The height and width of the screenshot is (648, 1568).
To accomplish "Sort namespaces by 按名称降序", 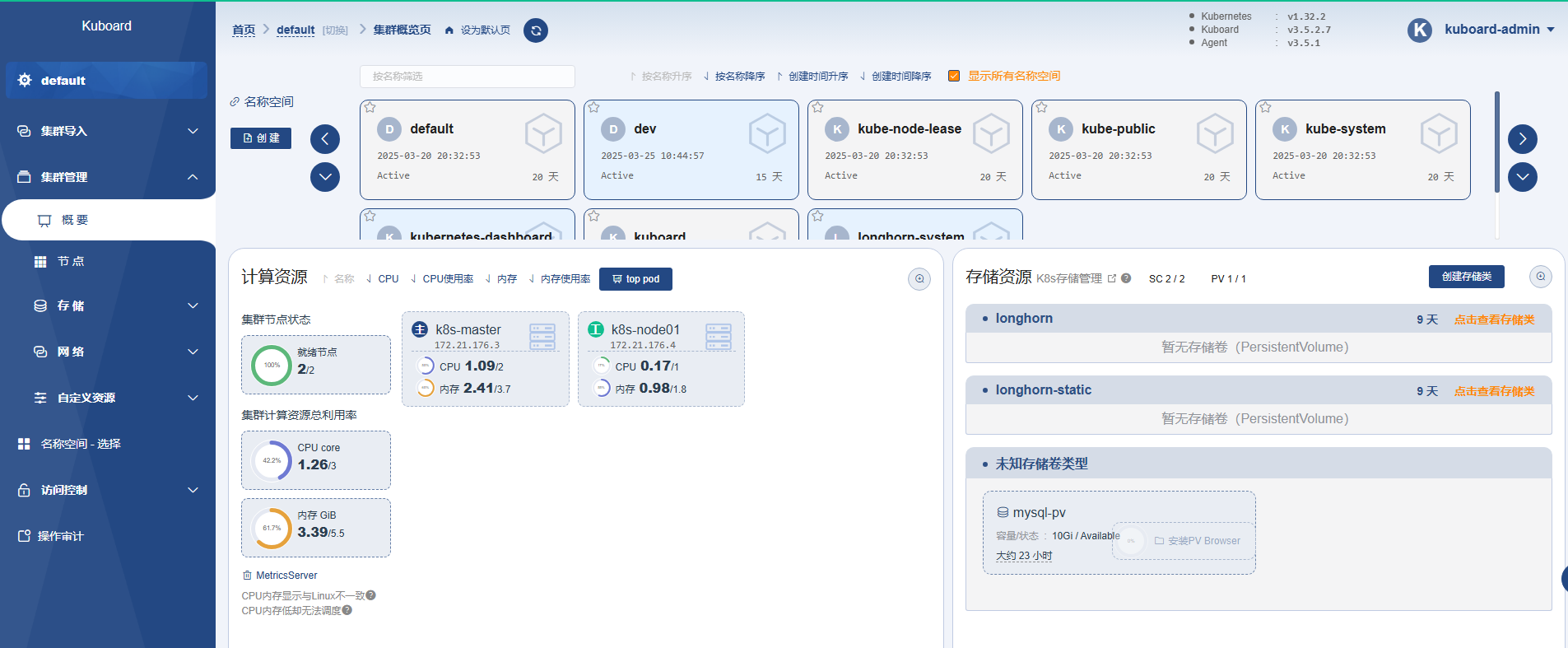I will (734, 76).
